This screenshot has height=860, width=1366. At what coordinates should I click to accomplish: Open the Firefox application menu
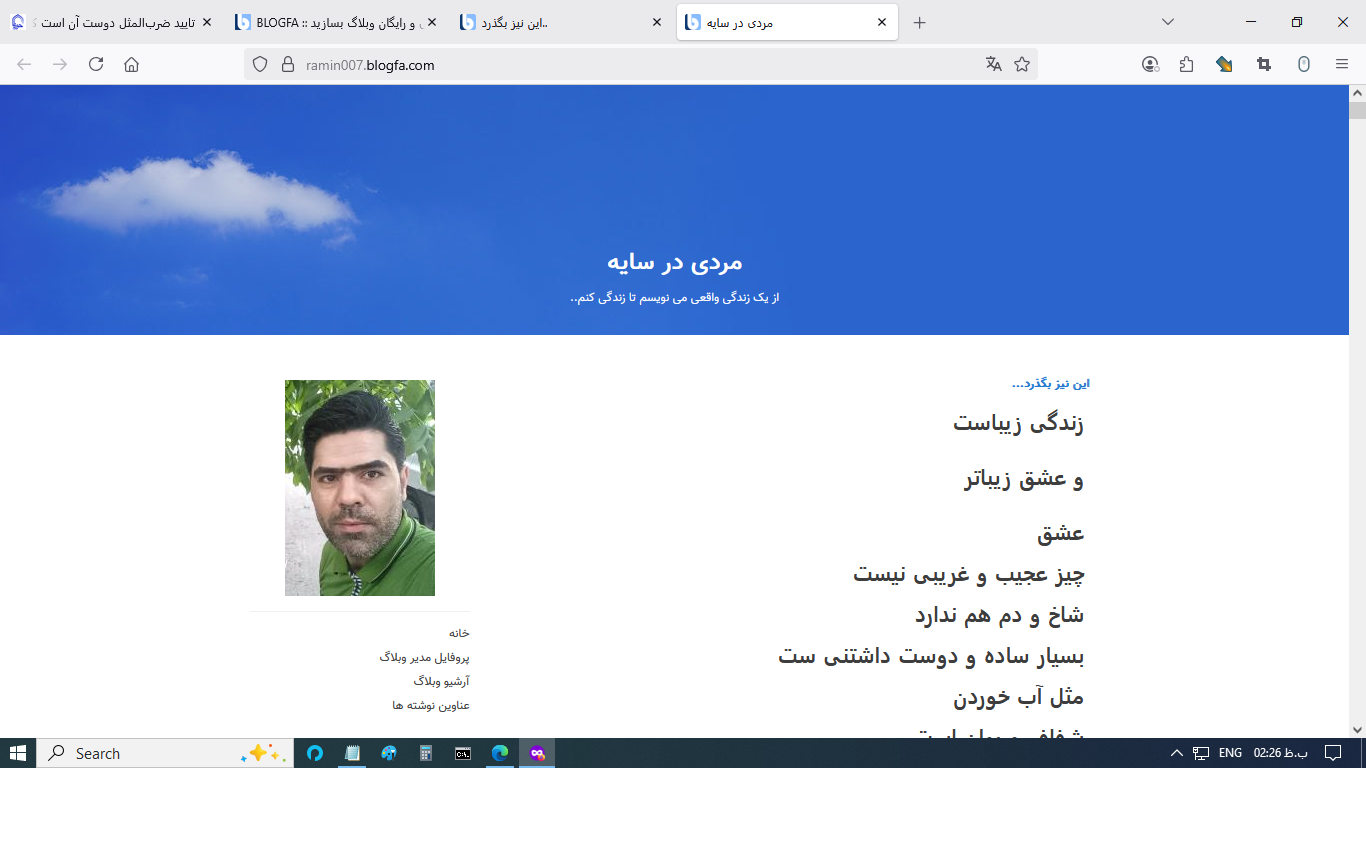pos(1342,64)
